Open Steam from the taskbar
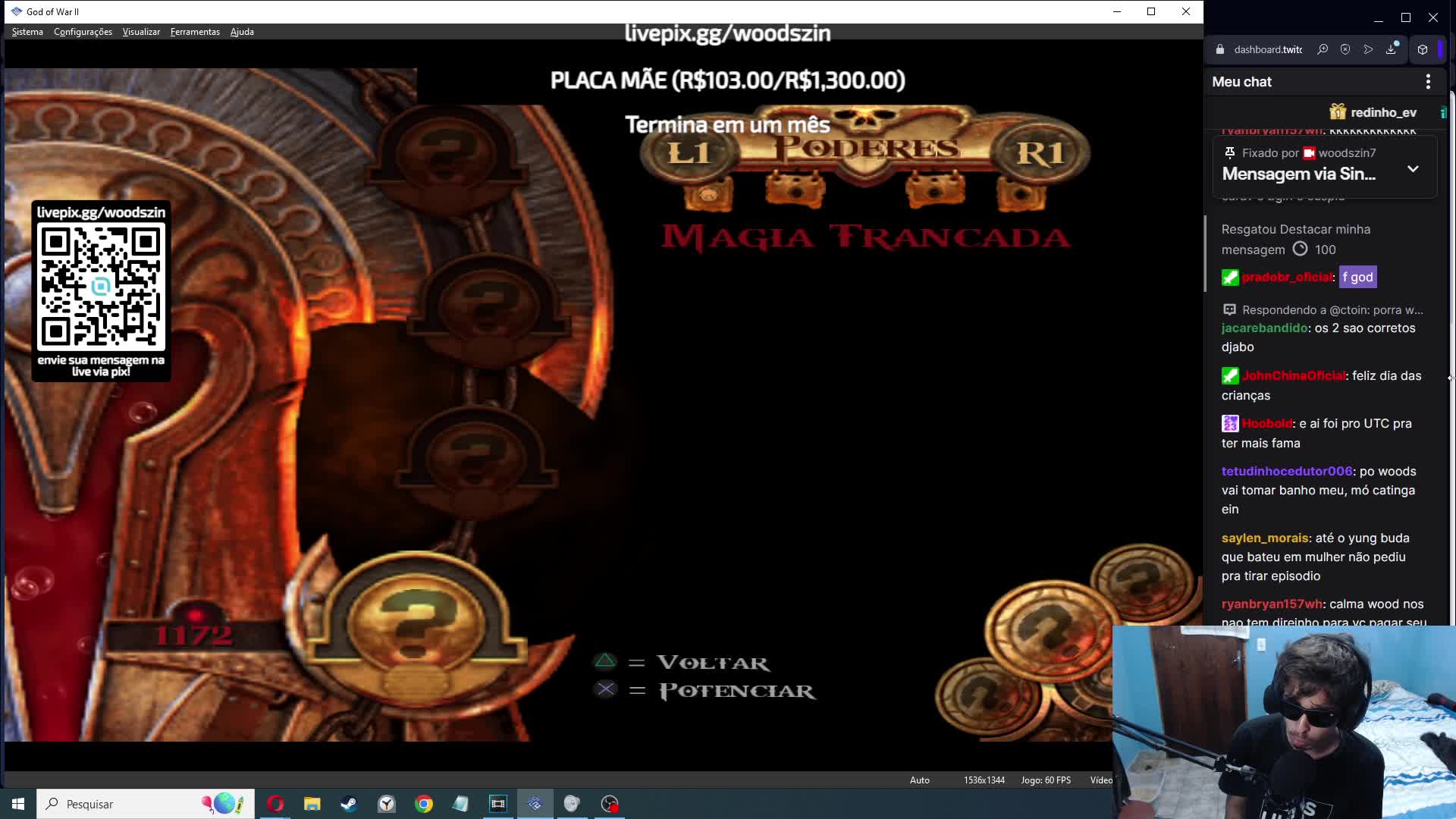This screenshot has height=819, width=1456. click(349, 804)
